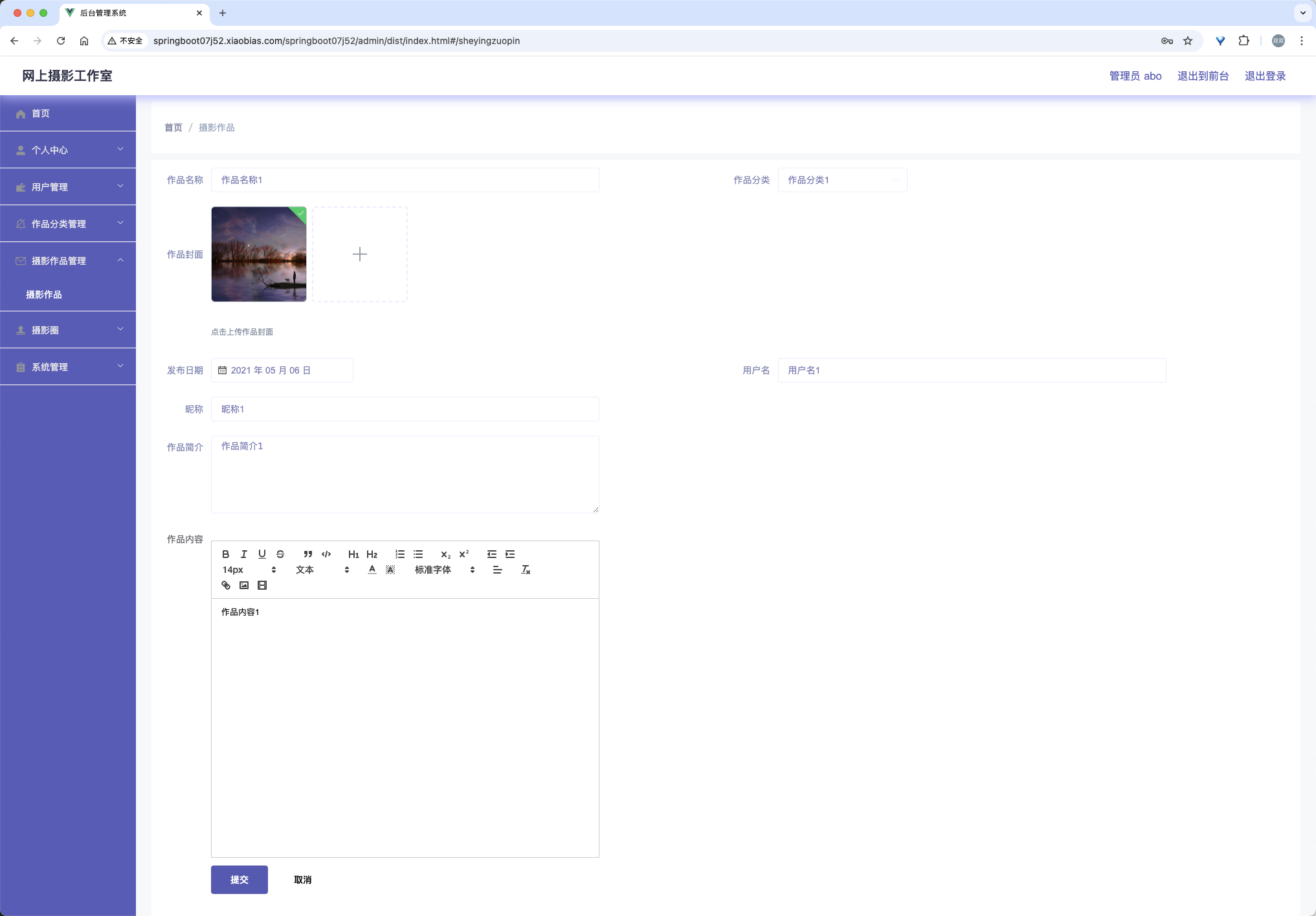
Task: Open Chrome three-dot menu
Action: click(x=1302, y=41)
